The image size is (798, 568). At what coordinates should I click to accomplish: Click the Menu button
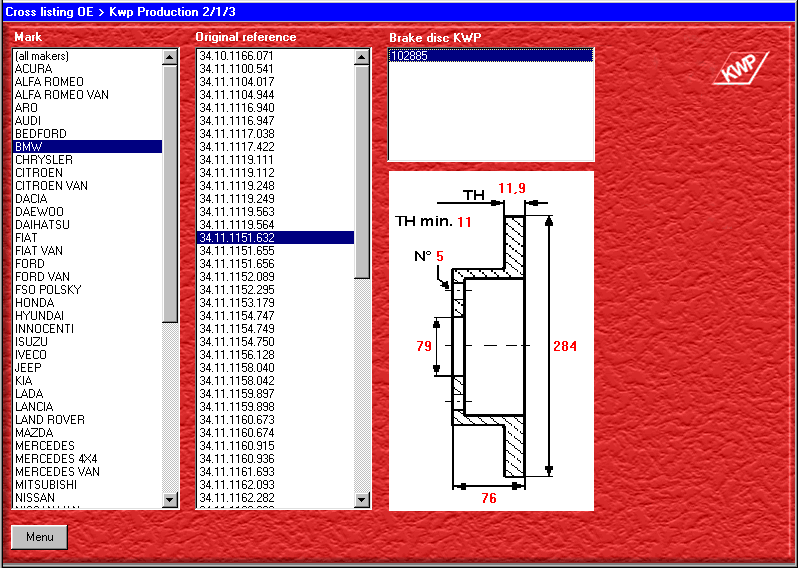tap(39, 537)
